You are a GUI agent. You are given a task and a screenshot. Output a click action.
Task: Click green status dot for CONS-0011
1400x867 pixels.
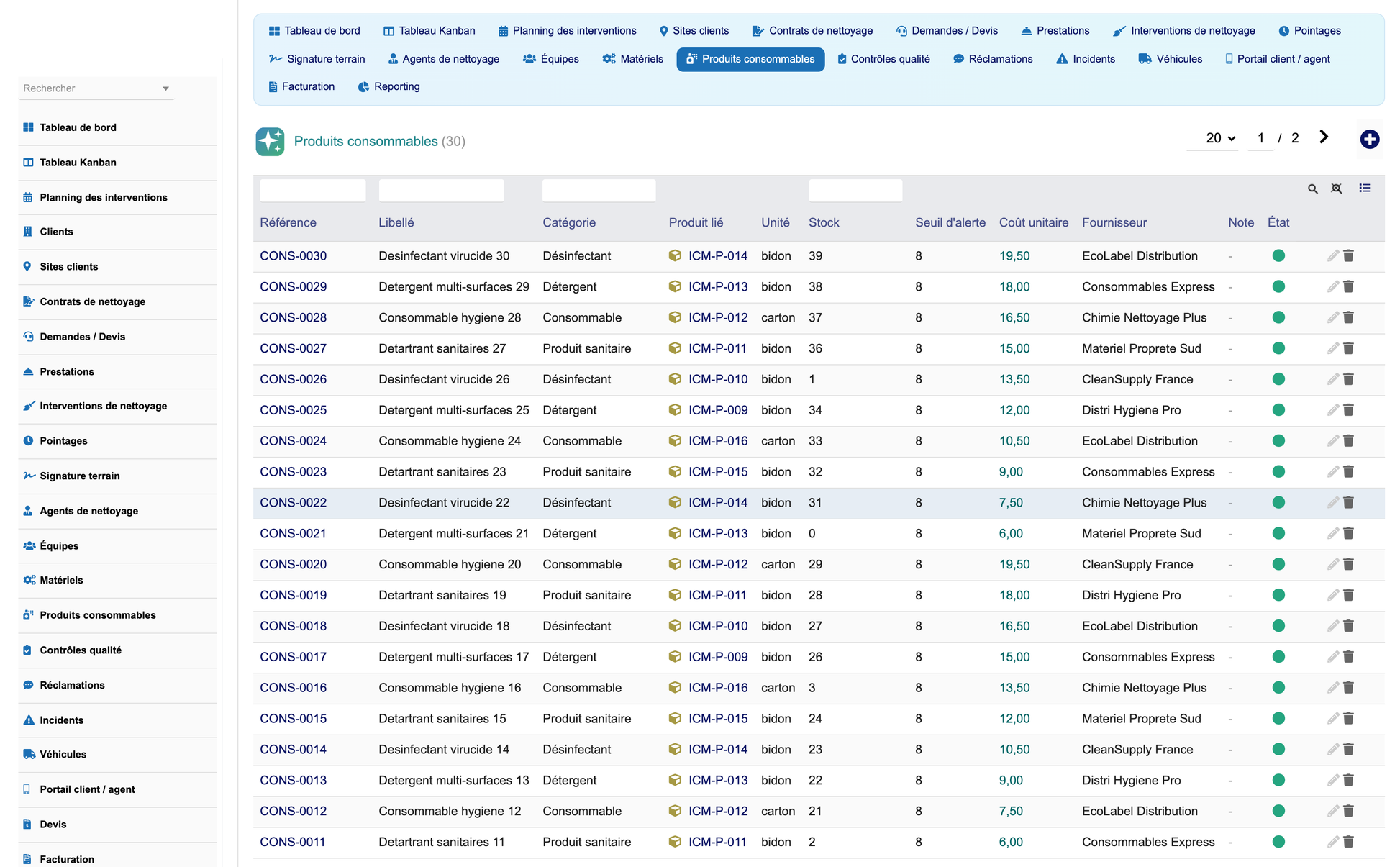coord(1278,842)
